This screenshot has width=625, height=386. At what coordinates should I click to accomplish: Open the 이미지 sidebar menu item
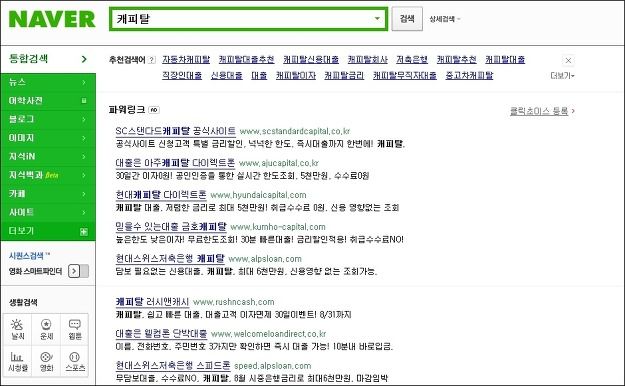[48, 138]
